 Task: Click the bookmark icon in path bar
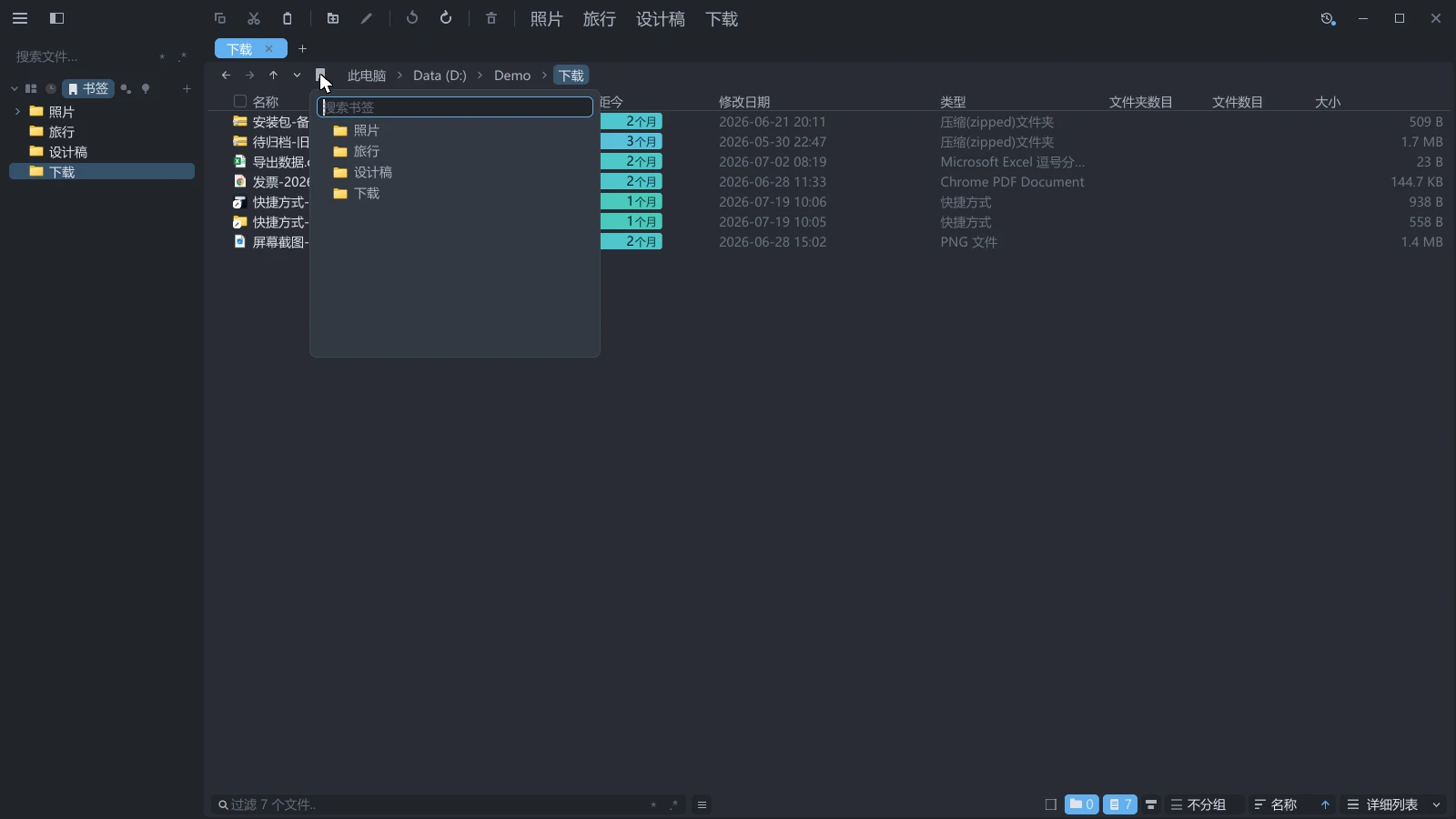pos(320,76)
